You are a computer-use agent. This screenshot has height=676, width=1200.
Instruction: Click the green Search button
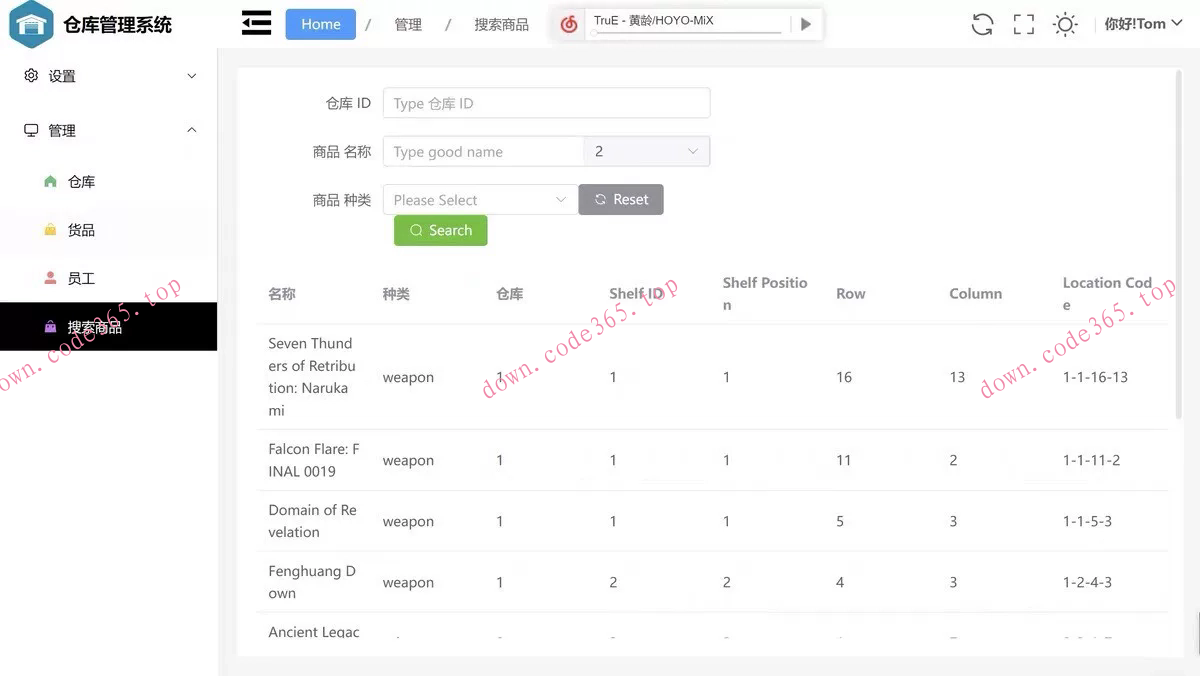point(440,230)
